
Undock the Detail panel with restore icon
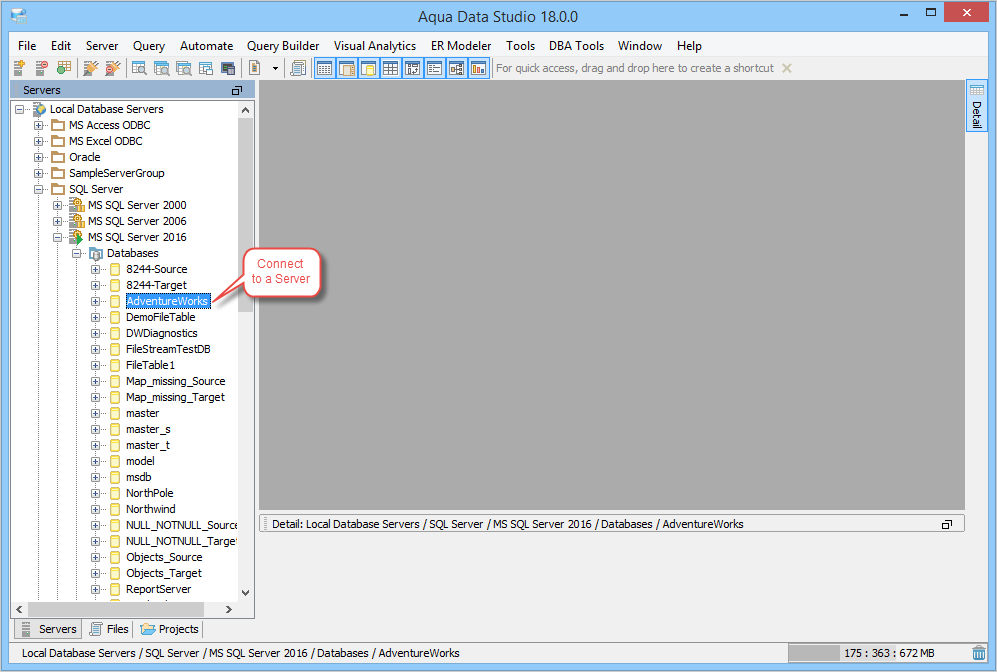(x=947, y=525)
